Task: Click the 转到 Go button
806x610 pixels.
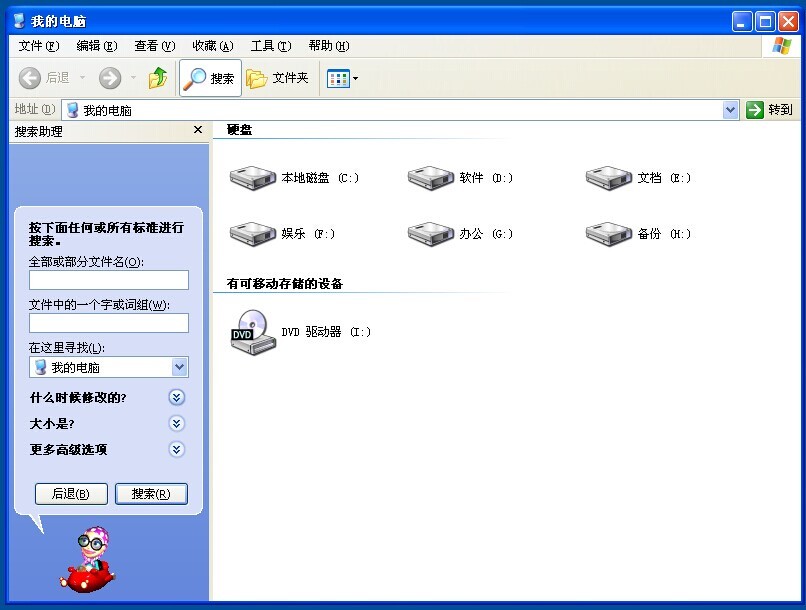Action: pos(770,110)
